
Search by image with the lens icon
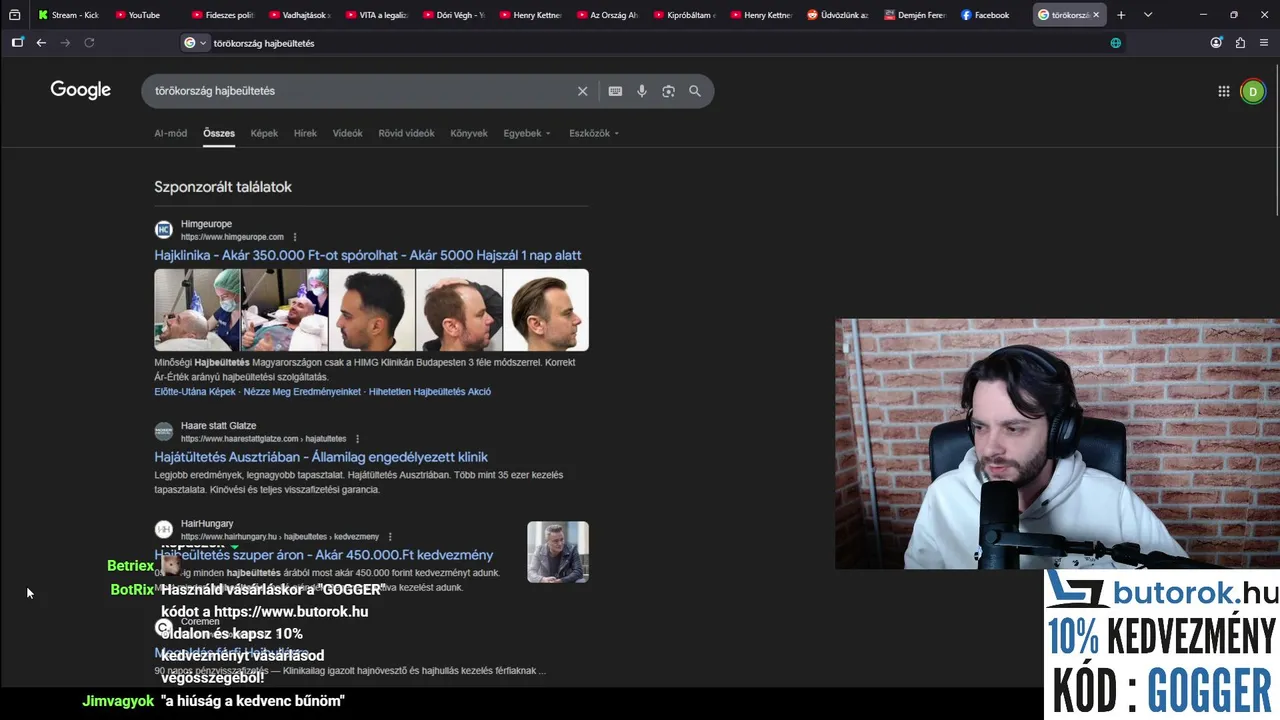coord(668,91)
